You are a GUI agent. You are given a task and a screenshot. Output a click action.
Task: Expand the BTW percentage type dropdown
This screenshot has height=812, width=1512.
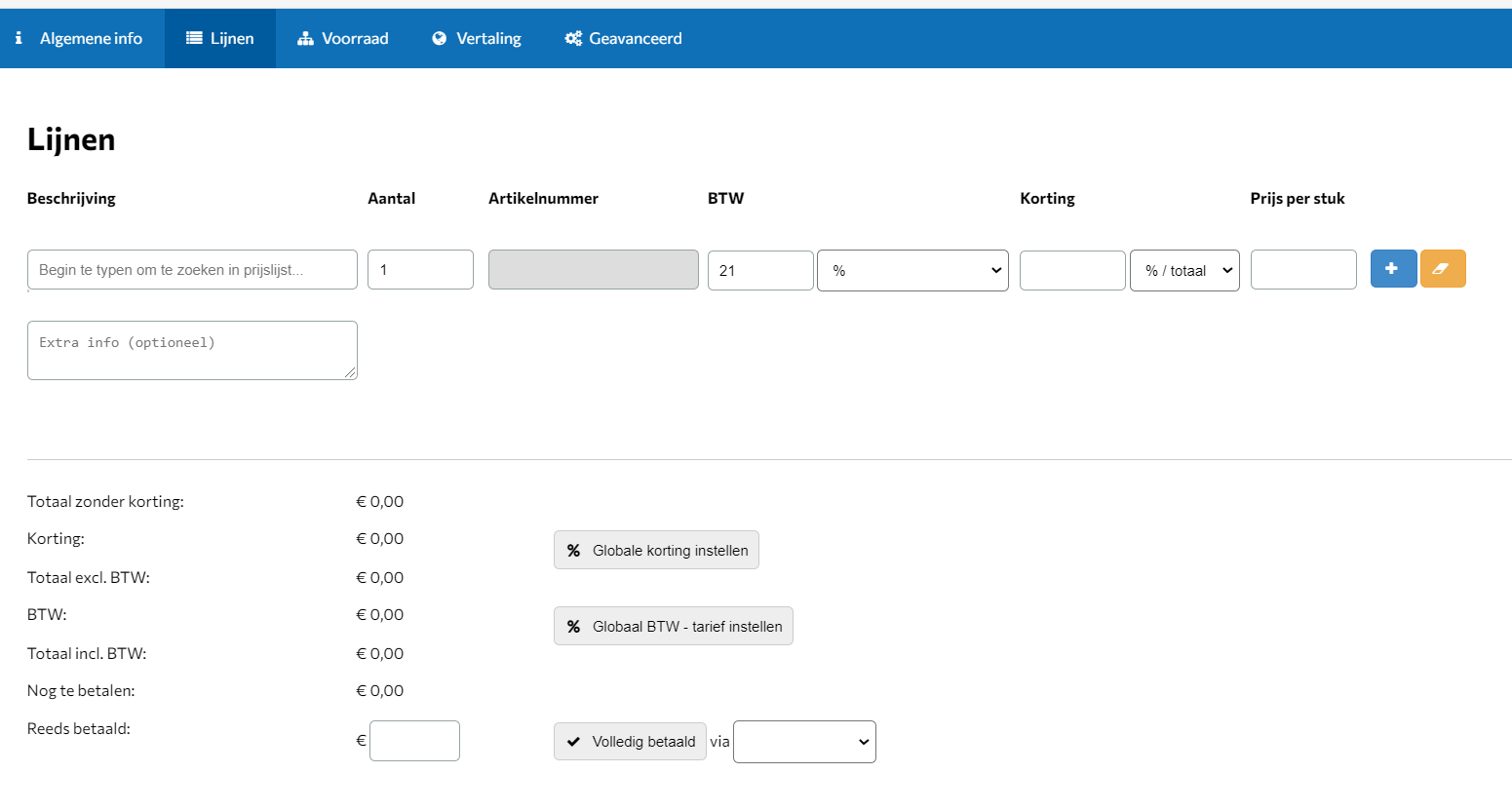912,271
